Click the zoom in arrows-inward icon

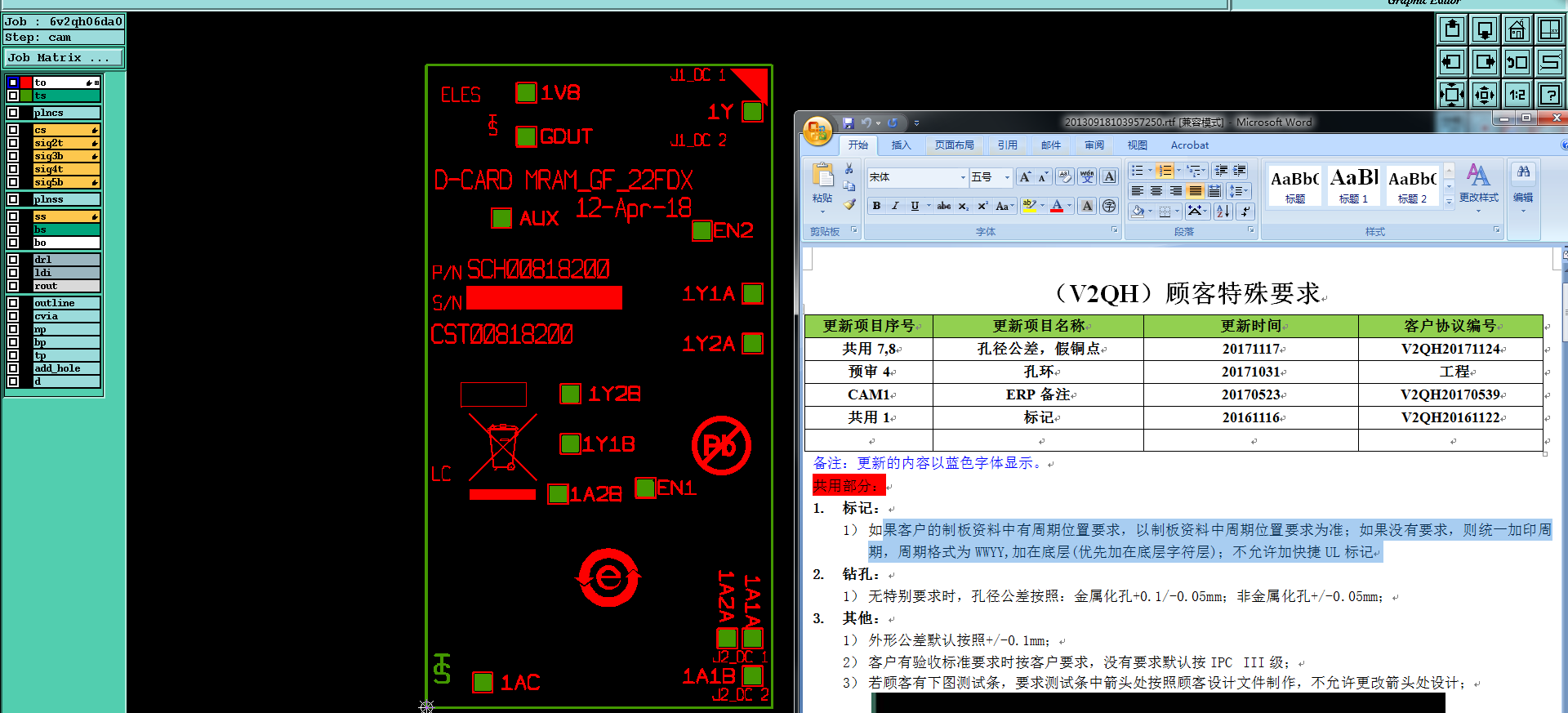(1452, 94)
